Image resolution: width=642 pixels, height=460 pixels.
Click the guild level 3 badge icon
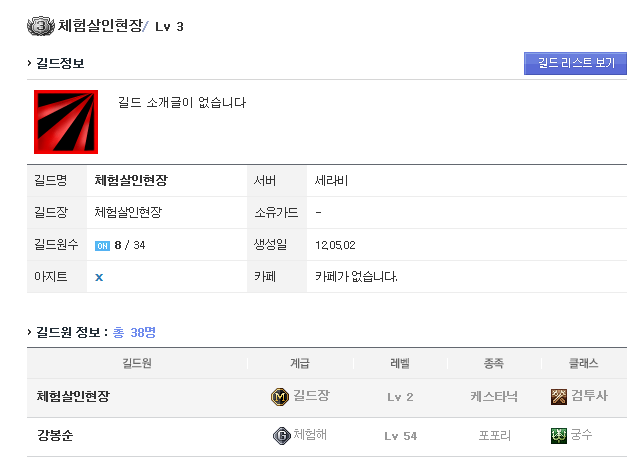42,26
